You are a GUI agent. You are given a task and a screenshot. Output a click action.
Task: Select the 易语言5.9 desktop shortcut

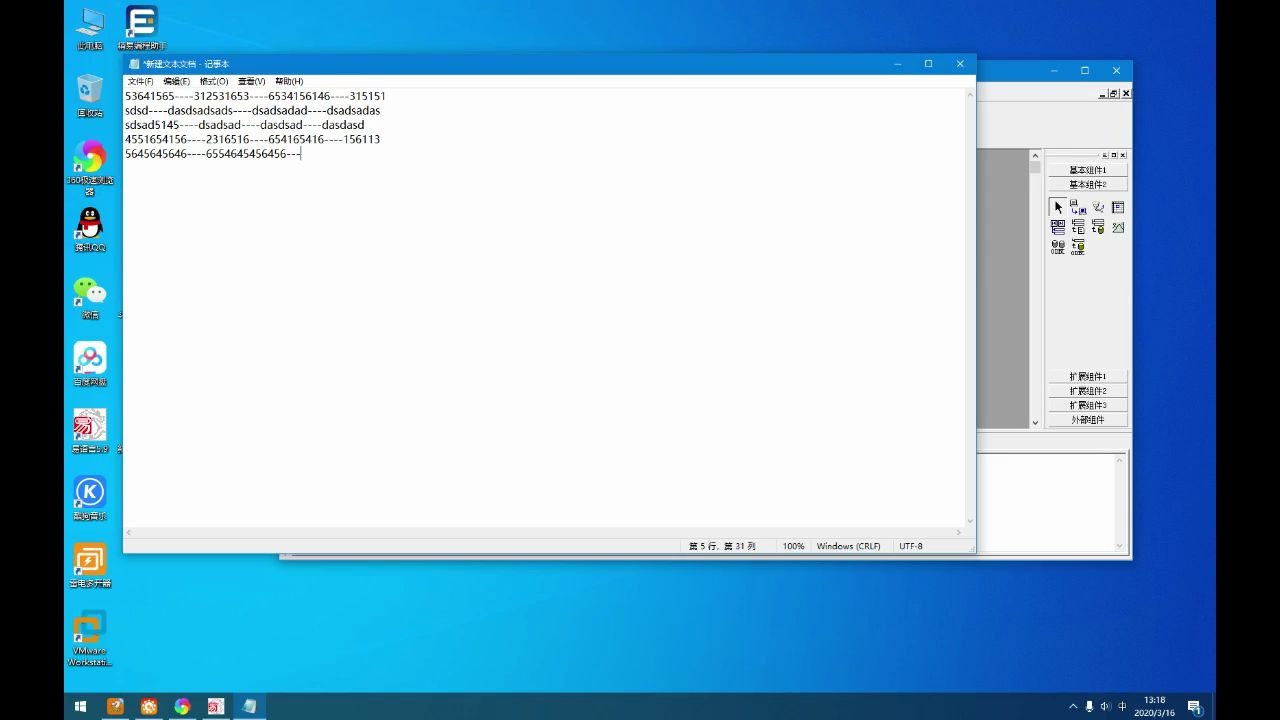point(90,431)
